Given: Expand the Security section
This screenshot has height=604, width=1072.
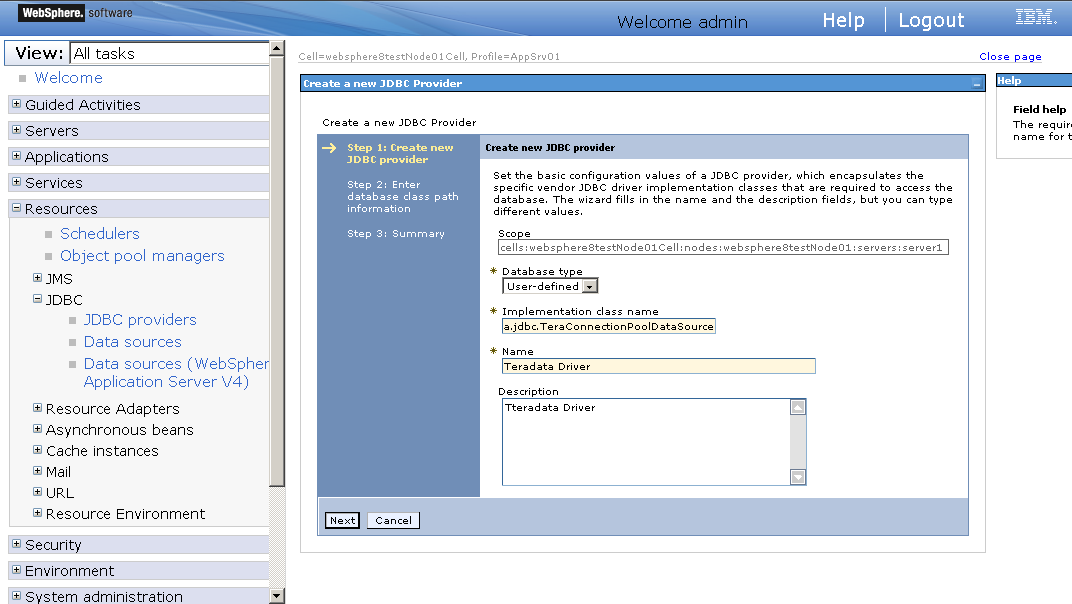Looking at the screenshot, I should pos(15,544).
